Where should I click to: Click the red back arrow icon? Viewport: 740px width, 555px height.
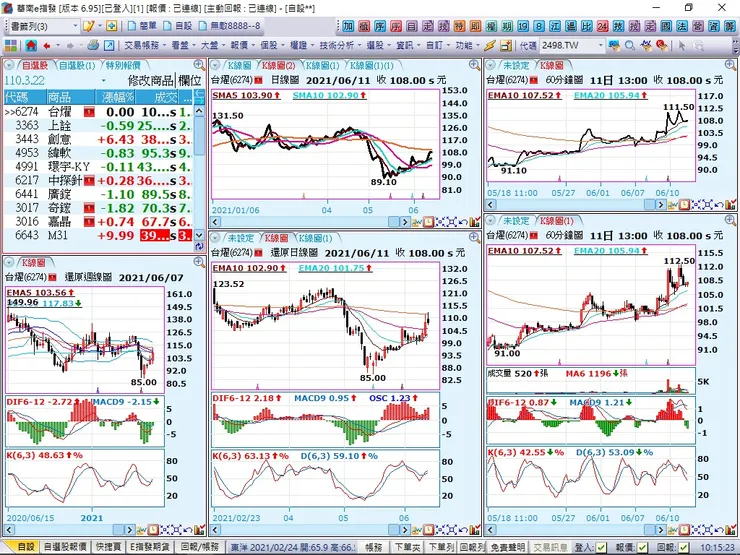pyautogui.click(x=47, y=46)
